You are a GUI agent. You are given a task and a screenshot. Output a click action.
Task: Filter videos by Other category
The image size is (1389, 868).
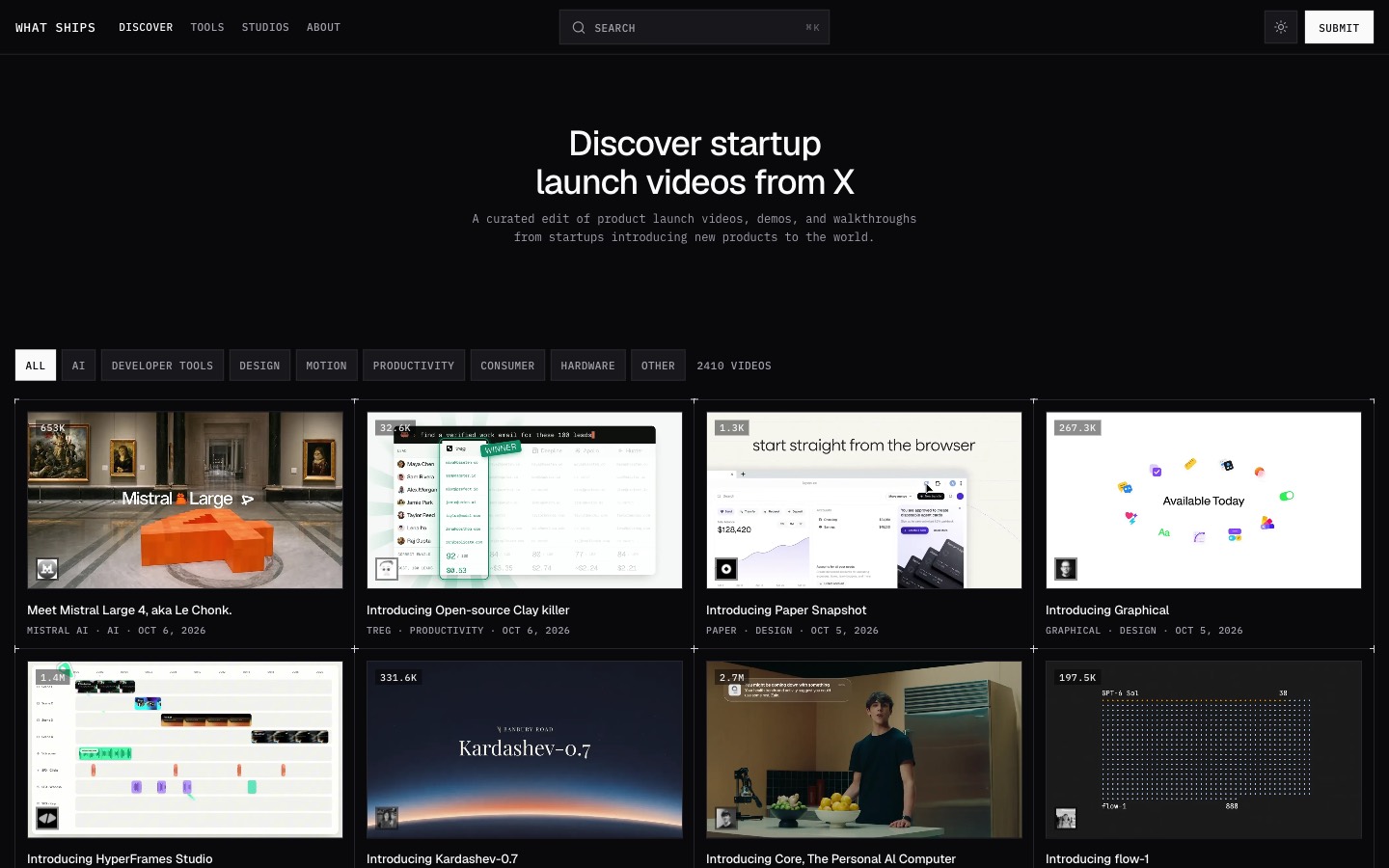click(658, 366)
